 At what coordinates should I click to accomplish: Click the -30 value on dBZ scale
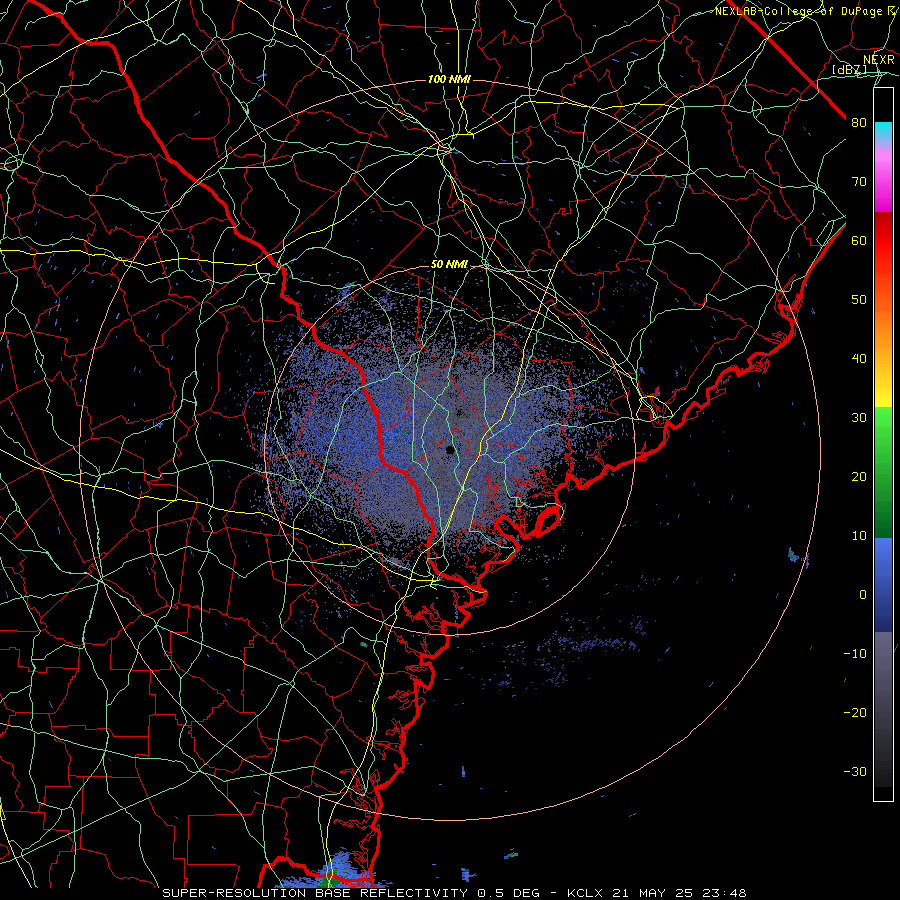pyautogui.click(x=855, y=771)
